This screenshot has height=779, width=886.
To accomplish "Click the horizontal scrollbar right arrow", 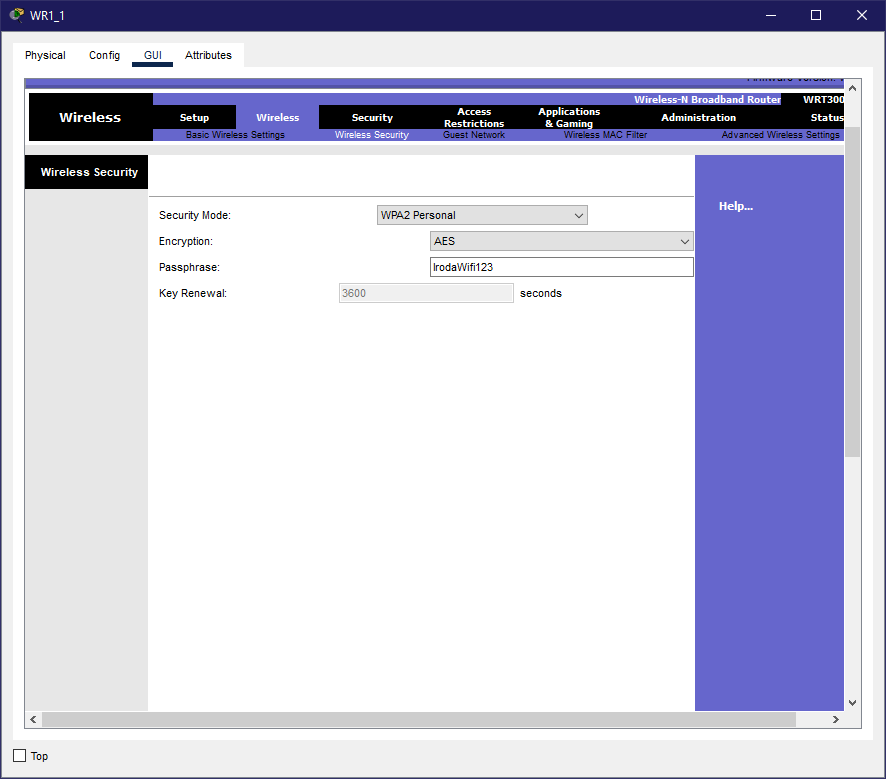I will (x=836, y=720).
